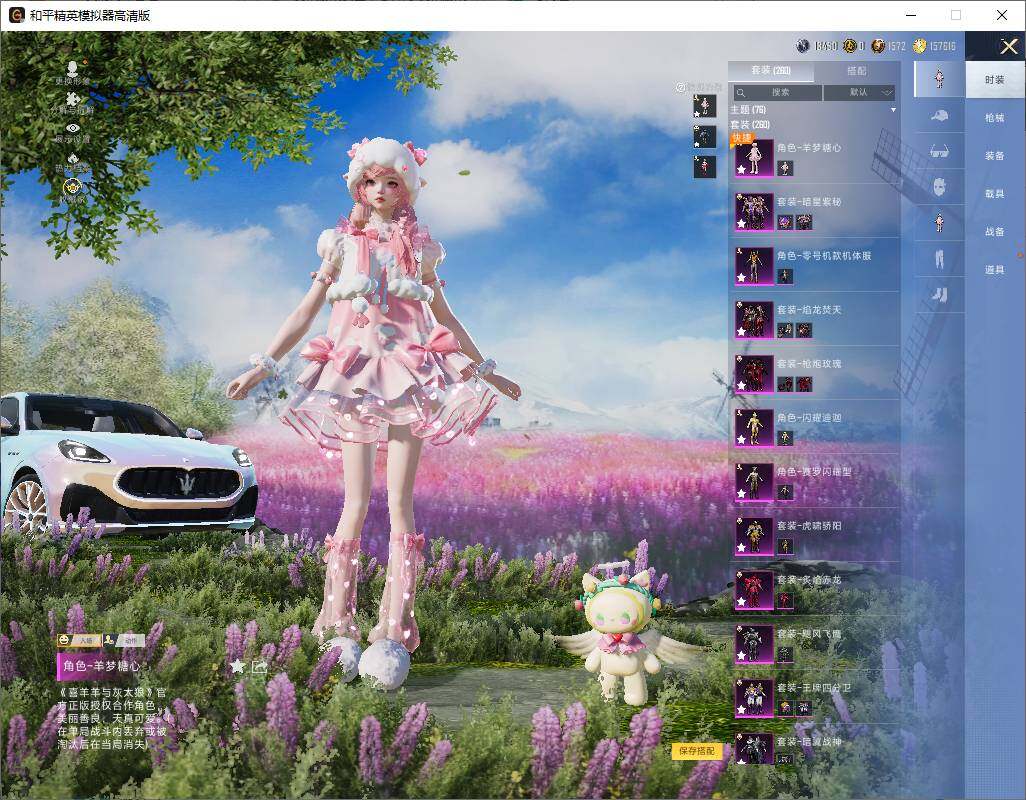The width and height of the screenshot is (1026, 800).
Task: Select the 套装-暗星紫秘 outfit thumbnail
Action: (x=754, y=212)
